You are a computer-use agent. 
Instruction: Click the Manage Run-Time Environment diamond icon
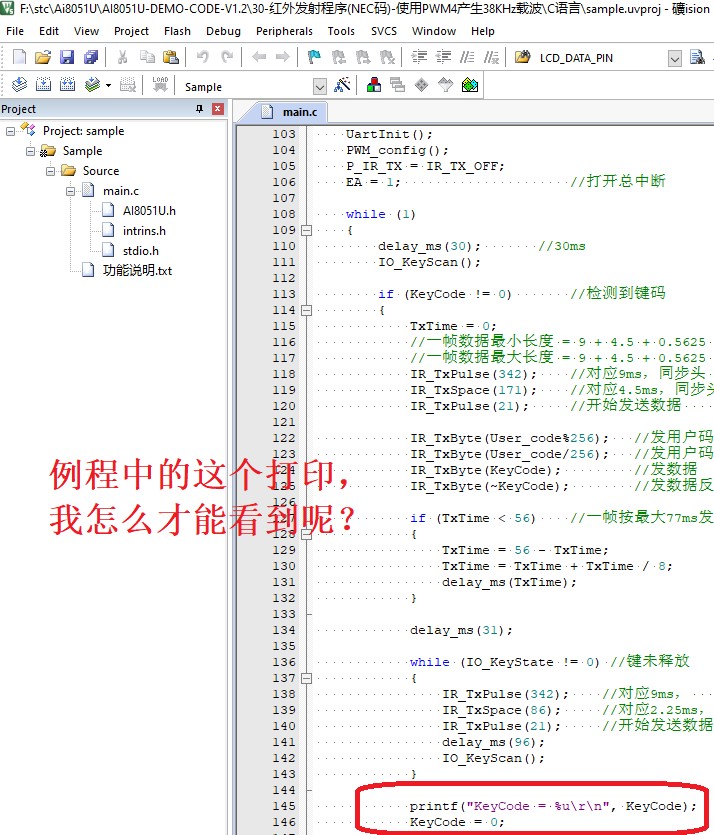[421, 85]
